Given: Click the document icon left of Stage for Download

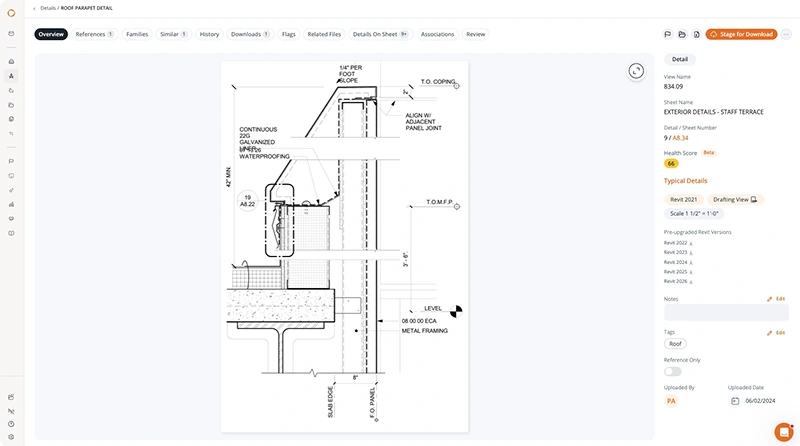Looking at the screenshot, I should coord(696,34).
